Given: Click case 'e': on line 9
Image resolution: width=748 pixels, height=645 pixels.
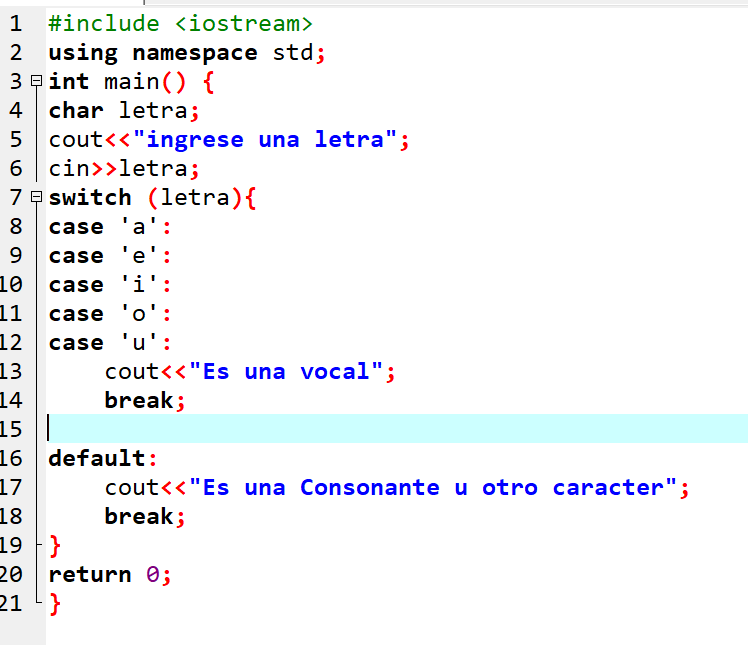Looking at the screenshot, I should (110, 256).
